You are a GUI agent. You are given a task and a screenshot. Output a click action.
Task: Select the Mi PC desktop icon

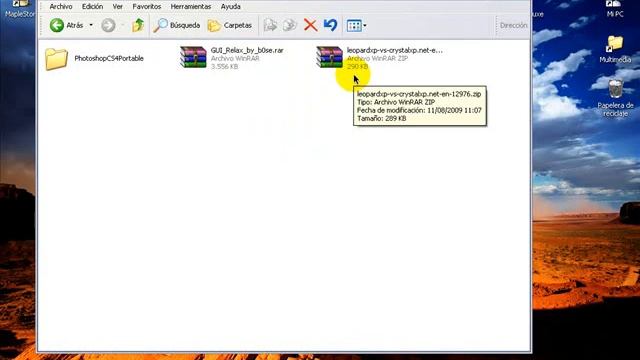point(615,9)
